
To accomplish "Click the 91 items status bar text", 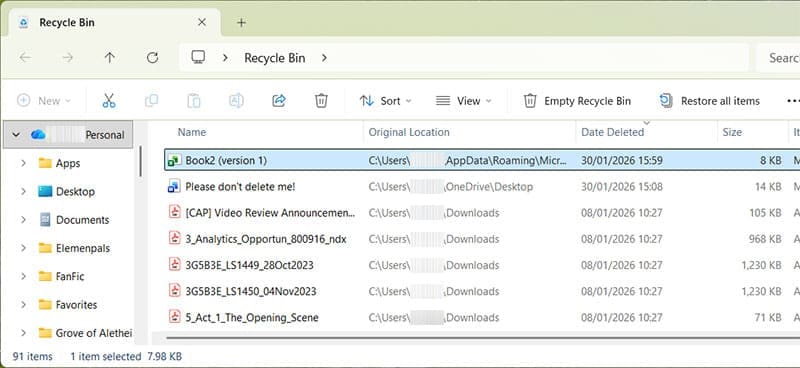I will pos(32,356).
